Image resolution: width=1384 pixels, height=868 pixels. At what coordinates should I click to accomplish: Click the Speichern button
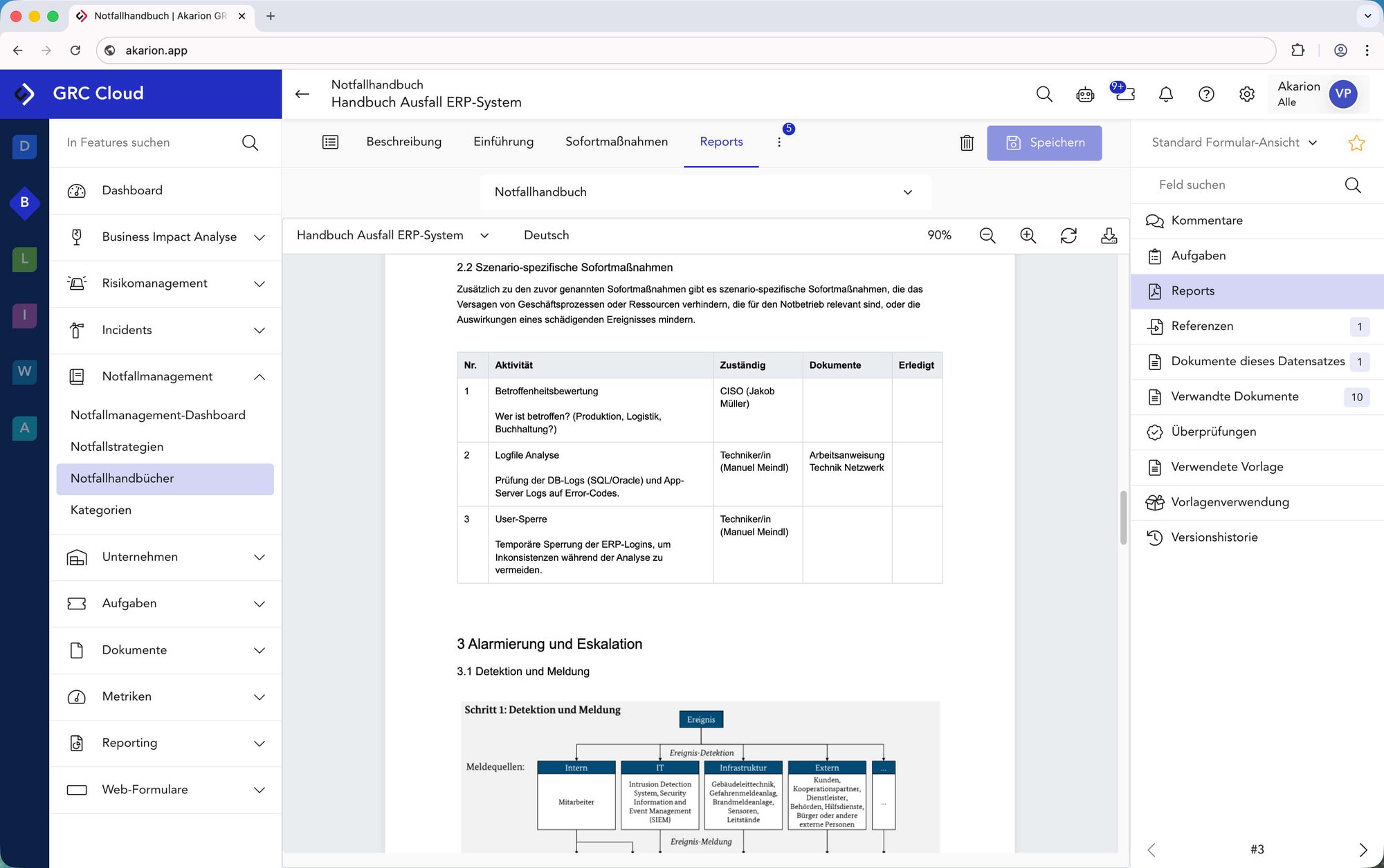coord(1044,142)
